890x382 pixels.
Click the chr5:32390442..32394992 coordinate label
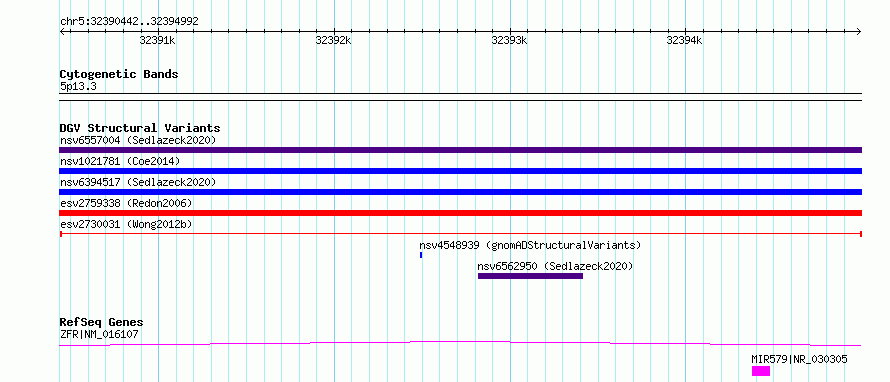tap(129, 21)
